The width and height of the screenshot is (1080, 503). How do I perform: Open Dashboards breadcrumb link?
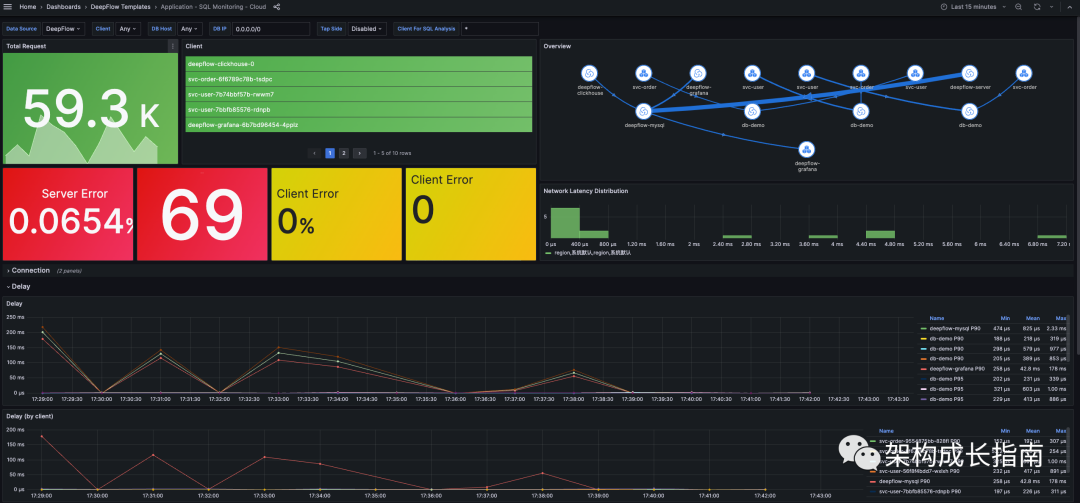click(x=63, y=6)
